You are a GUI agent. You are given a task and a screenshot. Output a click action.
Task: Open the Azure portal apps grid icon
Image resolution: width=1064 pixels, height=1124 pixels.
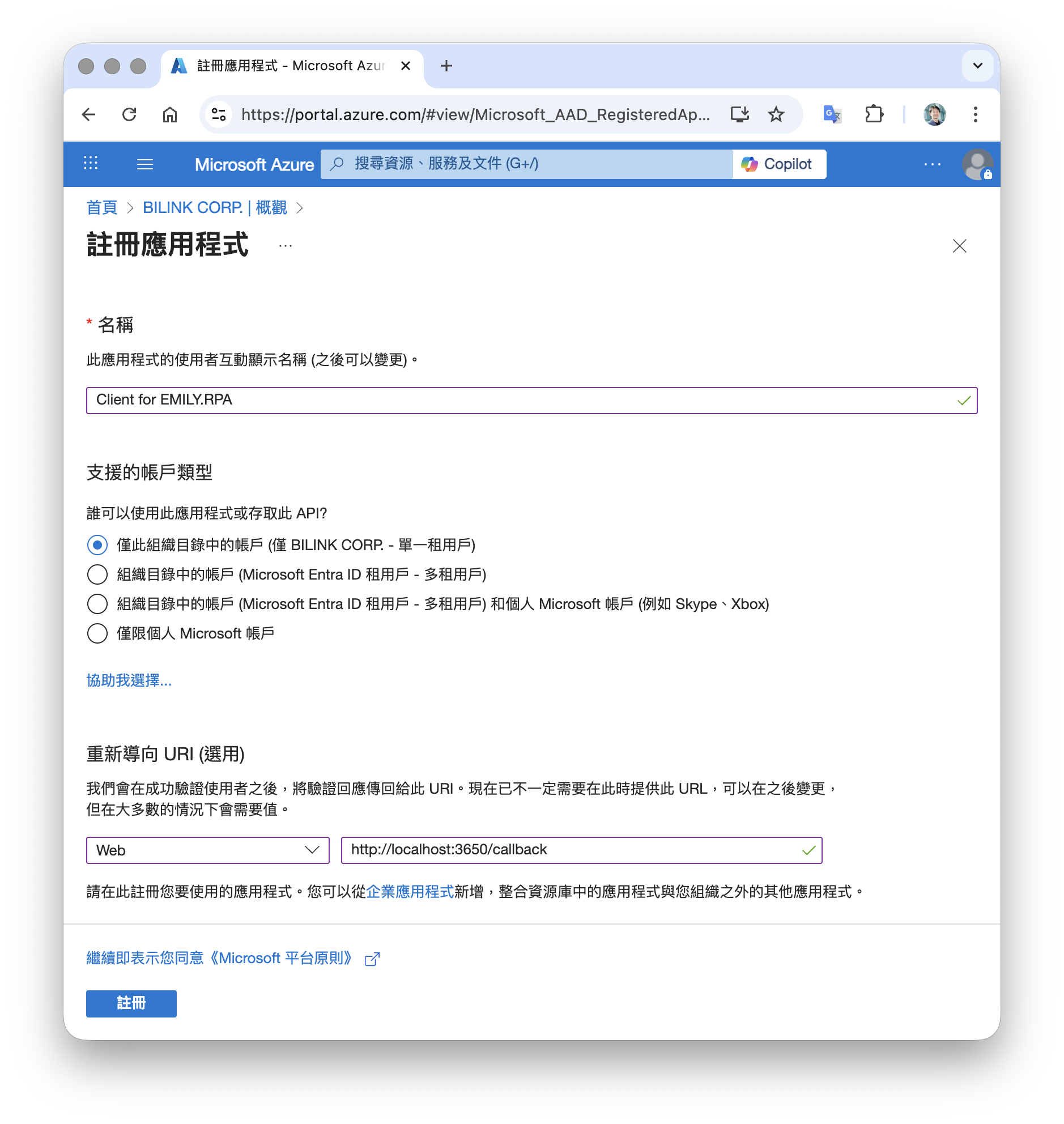pos(91,164)
